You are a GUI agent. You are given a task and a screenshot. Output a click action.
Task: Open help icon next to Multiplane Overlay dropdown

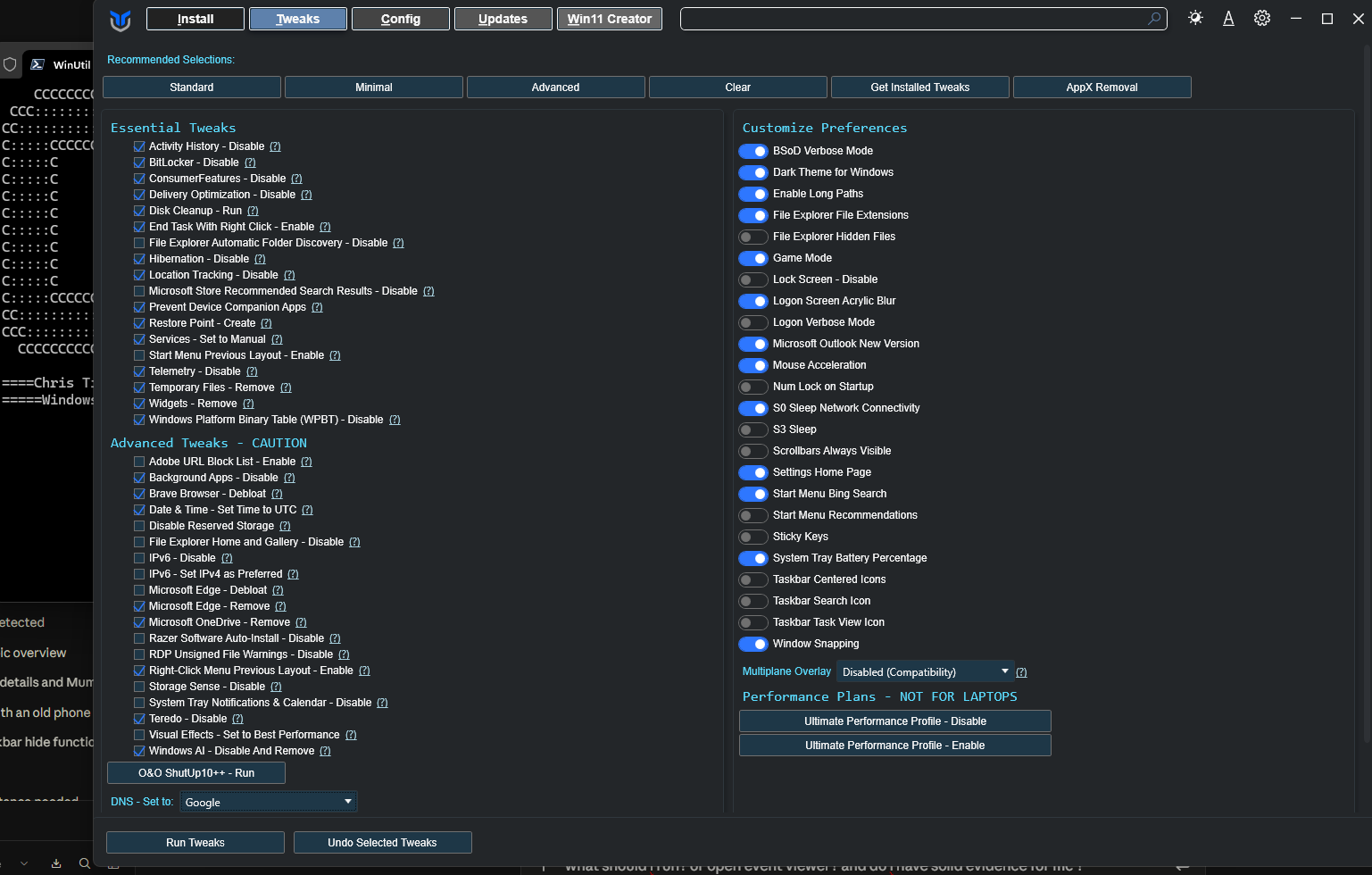(x=1021, y=672)
